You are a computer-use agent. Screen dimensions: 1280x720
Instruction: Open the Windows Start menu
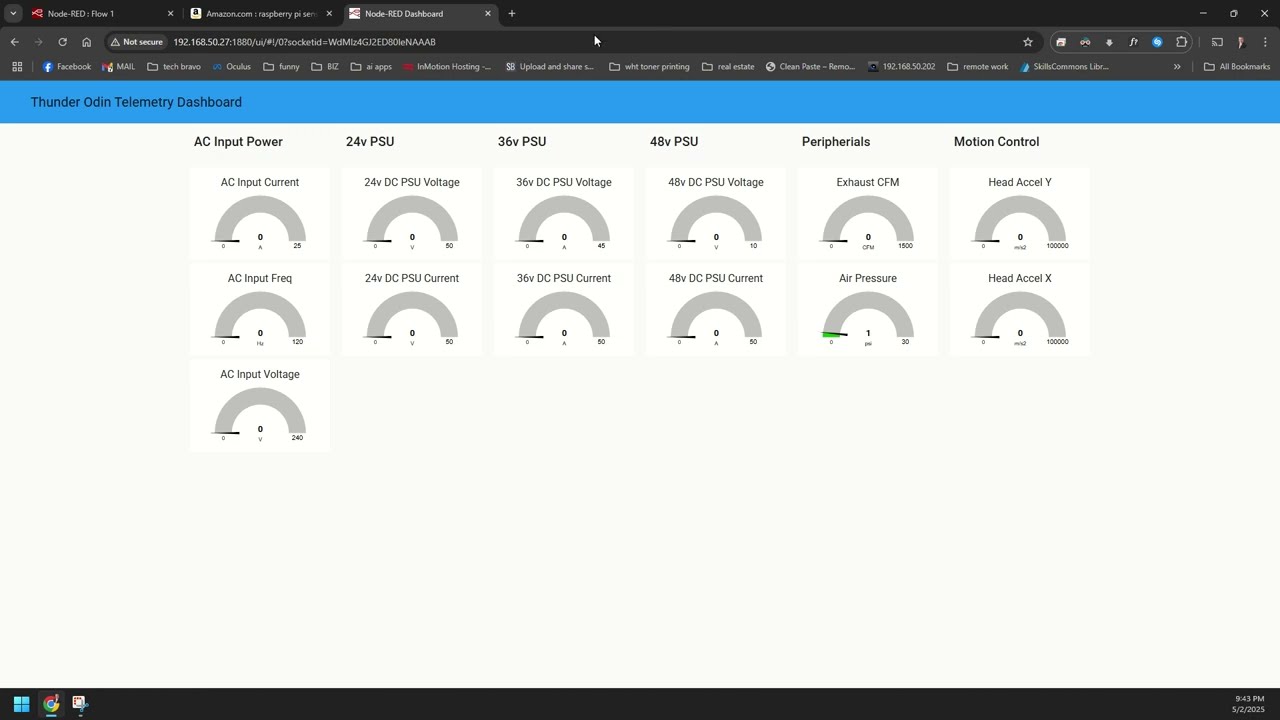coord(21,704)
